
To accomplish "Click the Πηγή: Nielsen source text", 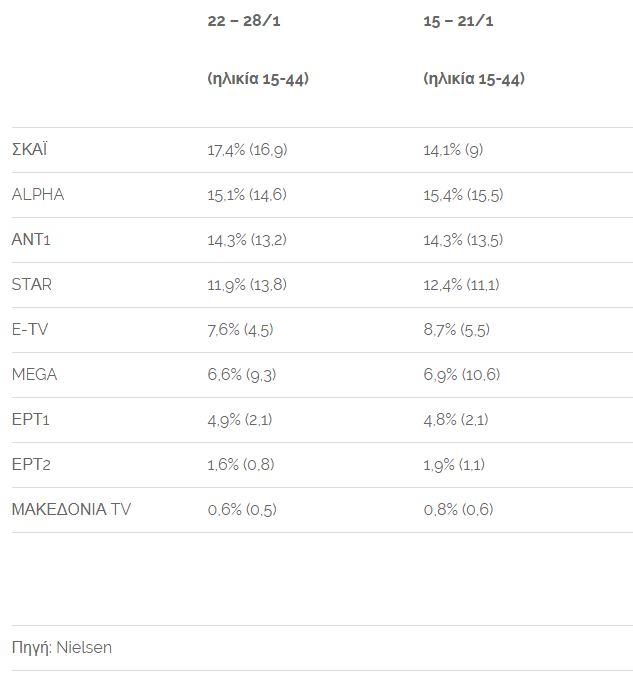I will [62, 648].
